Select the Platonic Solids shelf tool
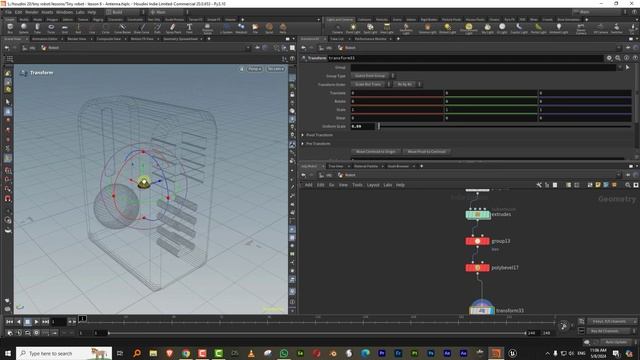 [x=207, y=29]
